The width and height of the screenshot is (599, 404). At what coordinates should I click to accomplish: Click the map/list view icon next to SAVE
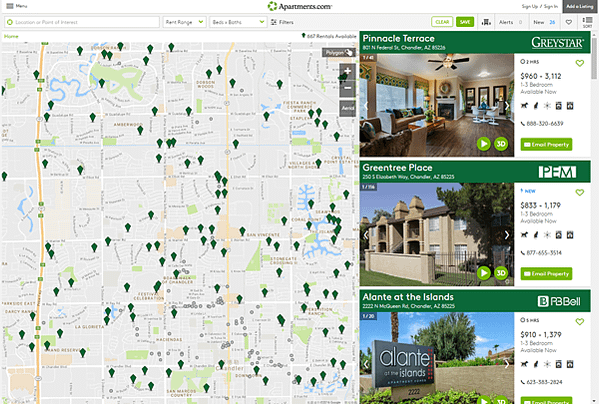pyautogui.click(x=486, y=22)
